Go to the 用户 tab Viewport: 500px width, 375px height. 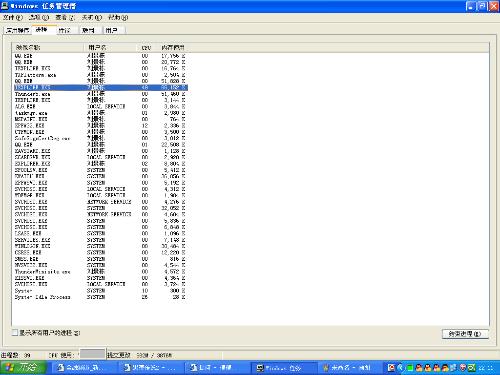point(113,30)
